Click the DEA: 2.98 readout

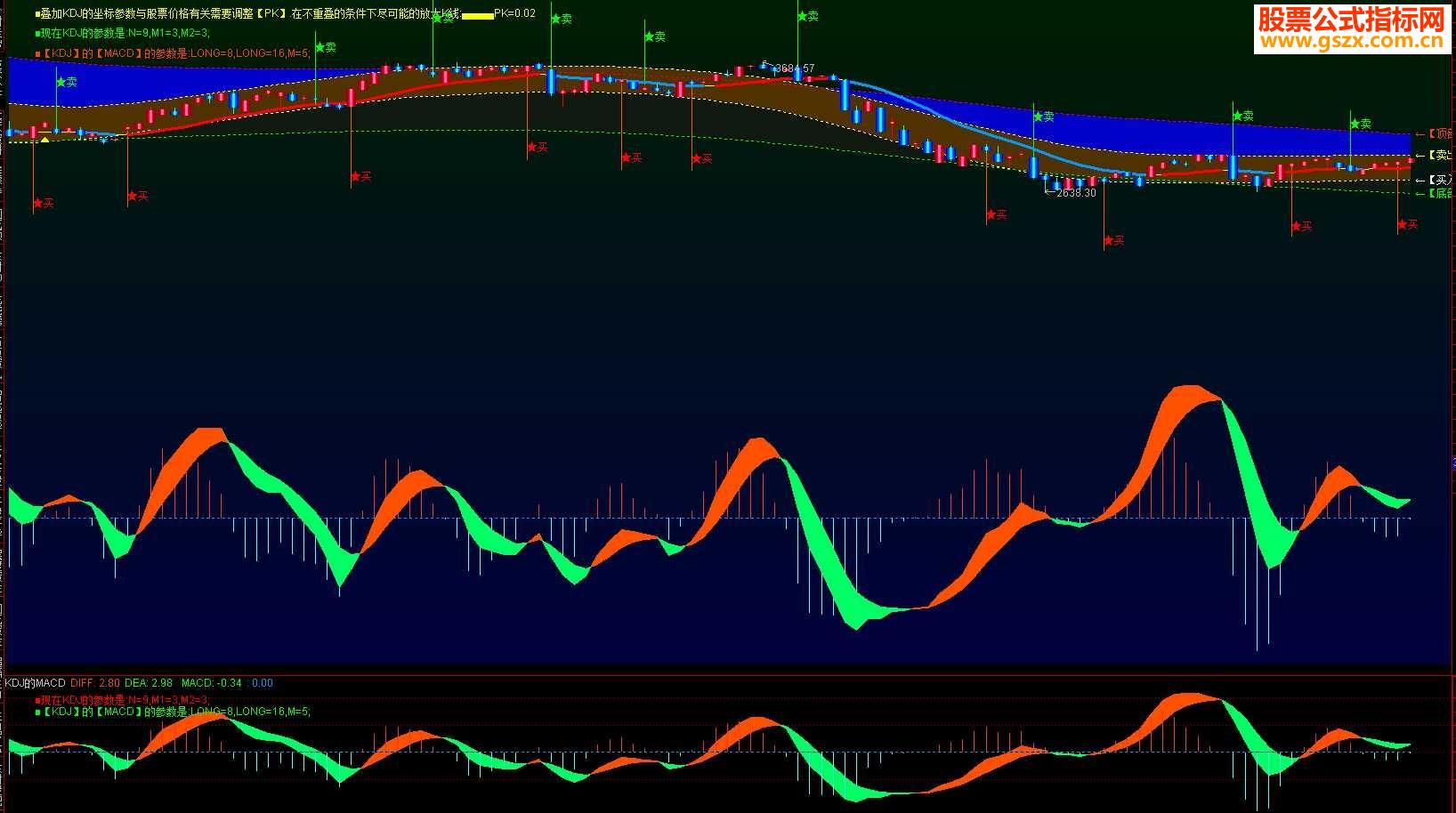point(149,683)
